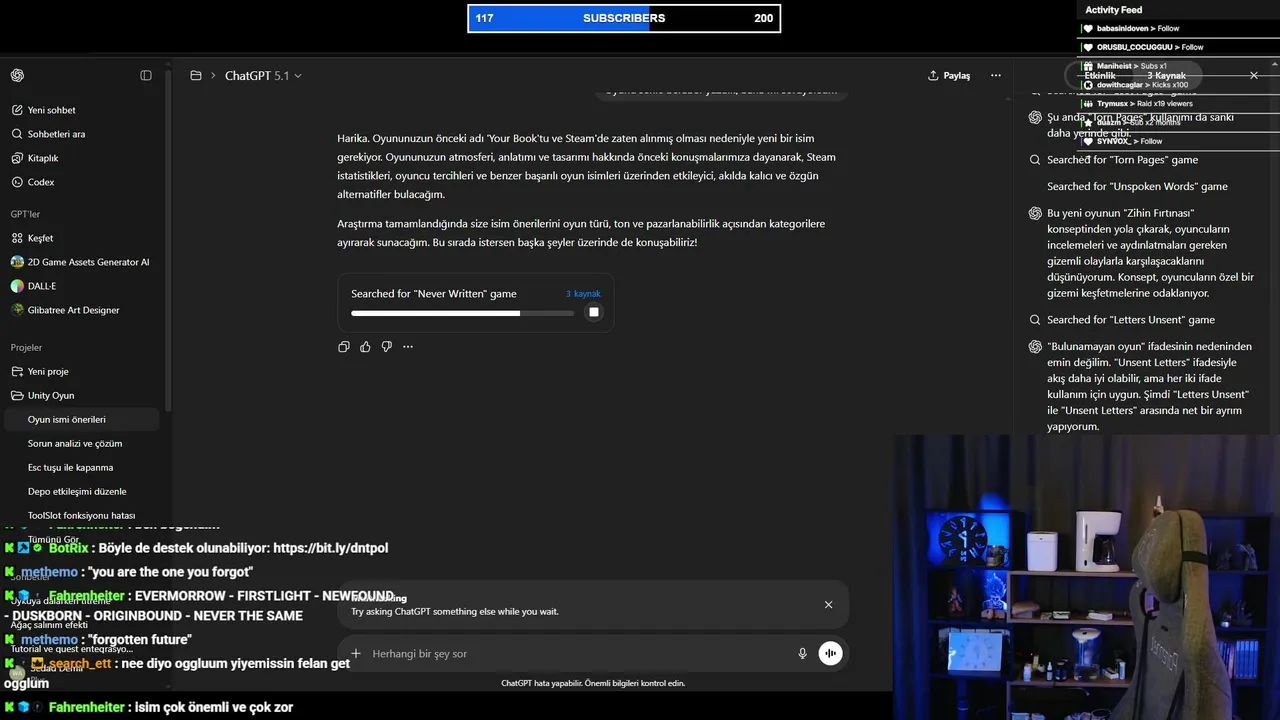Image resolution: width=1280 pixels, height=720 pixels.
Task: Collapse the Projeler section header
Action: tap(26, 347)
